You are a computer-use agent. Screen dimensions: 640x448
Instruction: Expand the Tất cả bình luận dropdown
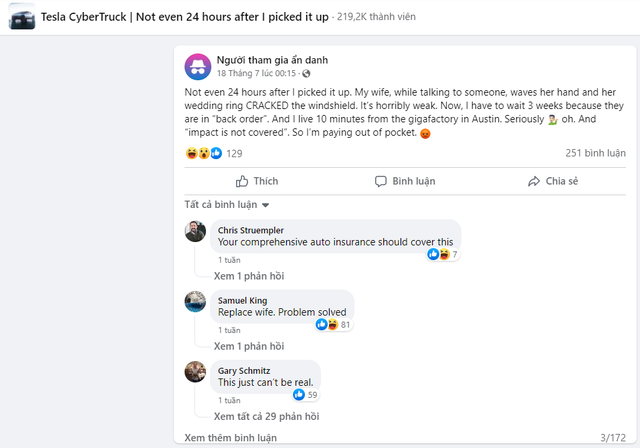click(227, 205)
